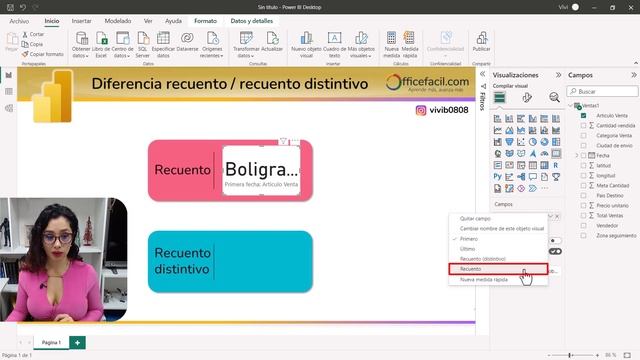Choose Recuento in the context menu
The image size is (640, 360).
point(498,269)
